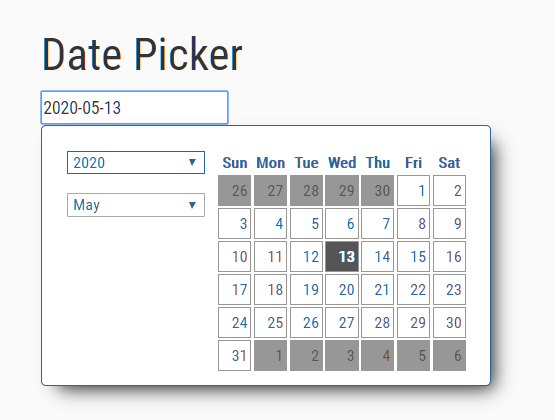Open the 2020 year dropdown
The width and height of the screenshot is (555, 420).
[x=136, y=162]
